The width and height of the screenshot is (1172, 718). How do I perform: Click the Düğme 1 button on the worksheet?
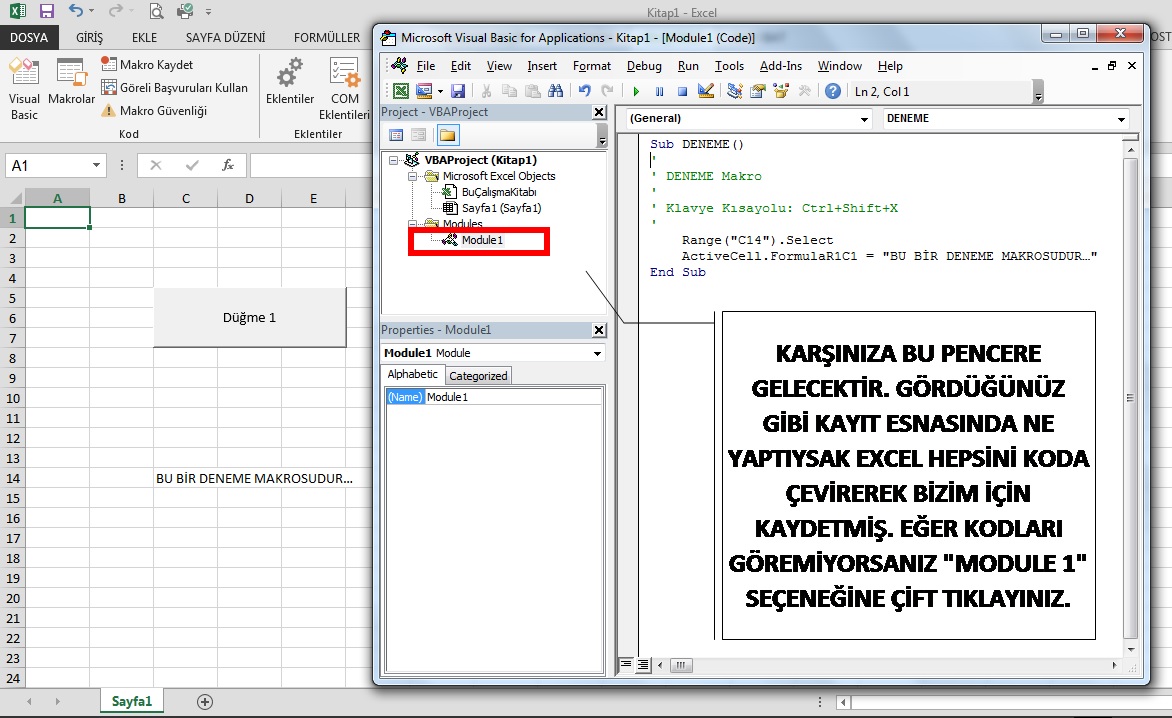tap(250, 318)
